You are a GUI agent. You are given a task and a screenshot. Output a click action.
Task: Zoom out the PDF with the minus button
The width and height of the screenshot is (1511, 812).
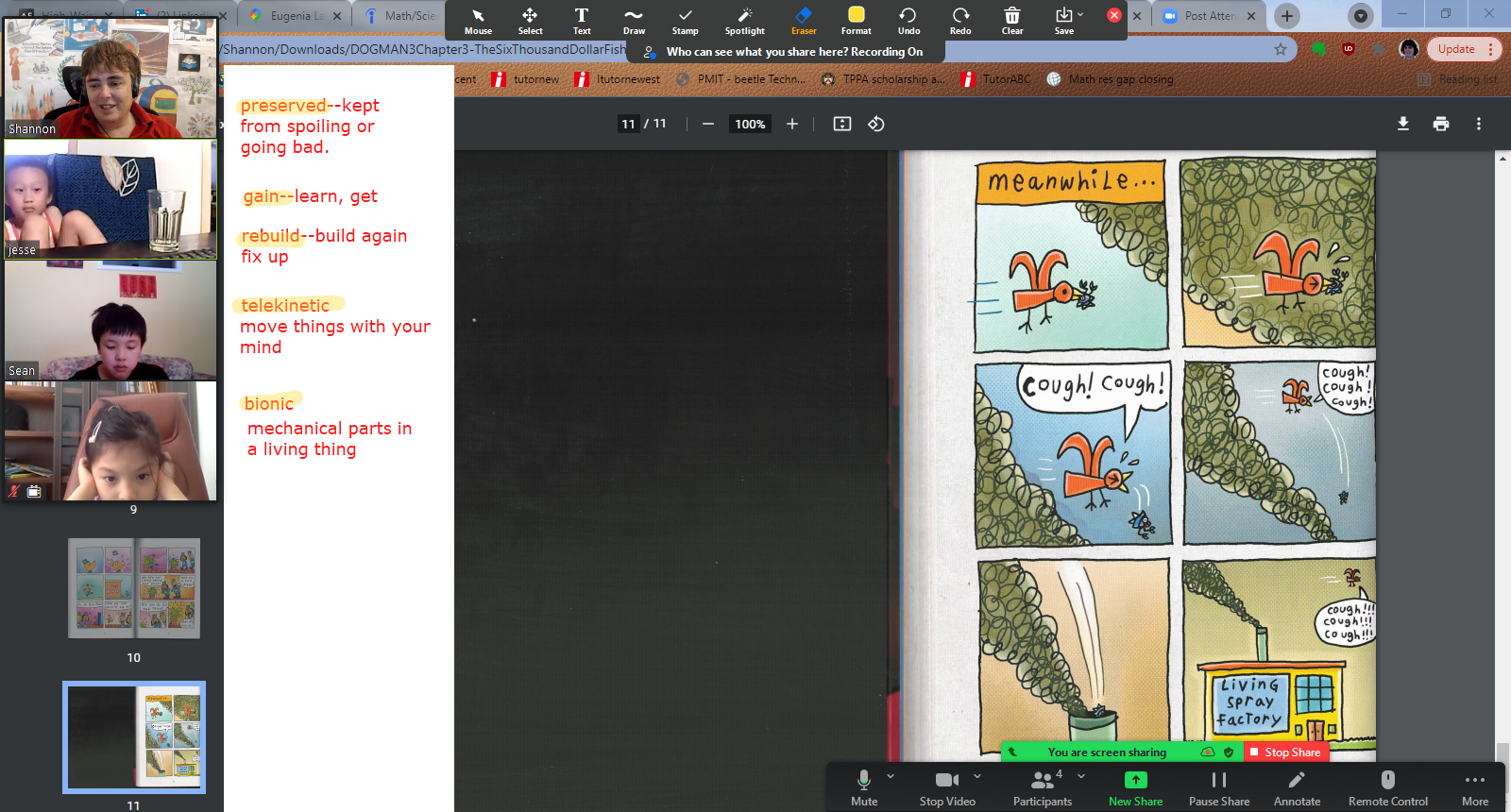pos(707,124)
